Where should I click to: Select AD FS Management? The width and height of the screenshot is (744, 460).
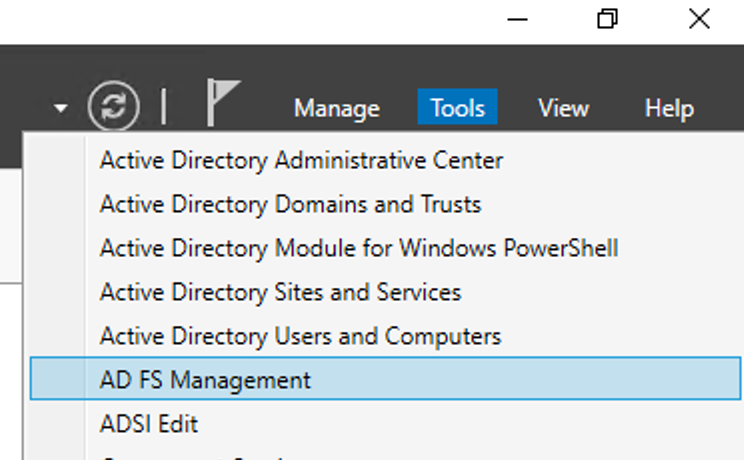385,378
